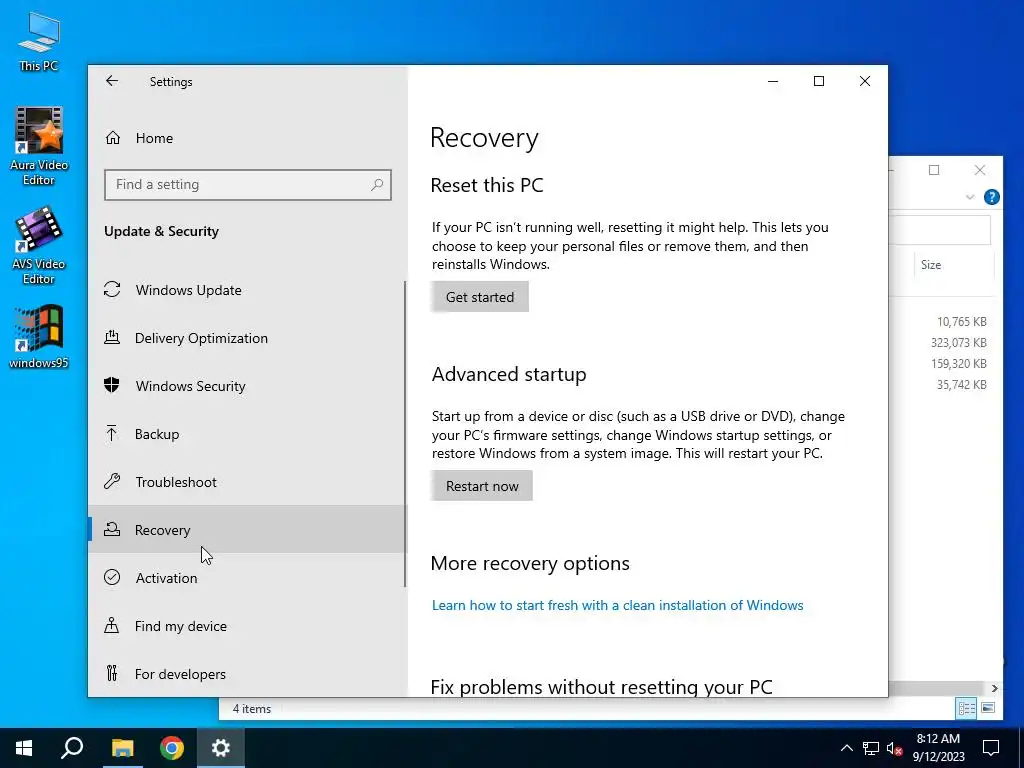Image resolution: width=1024 pixels, height=768 pixels.
Task: Click Restart now under Advanced startup
Action: 482,486
